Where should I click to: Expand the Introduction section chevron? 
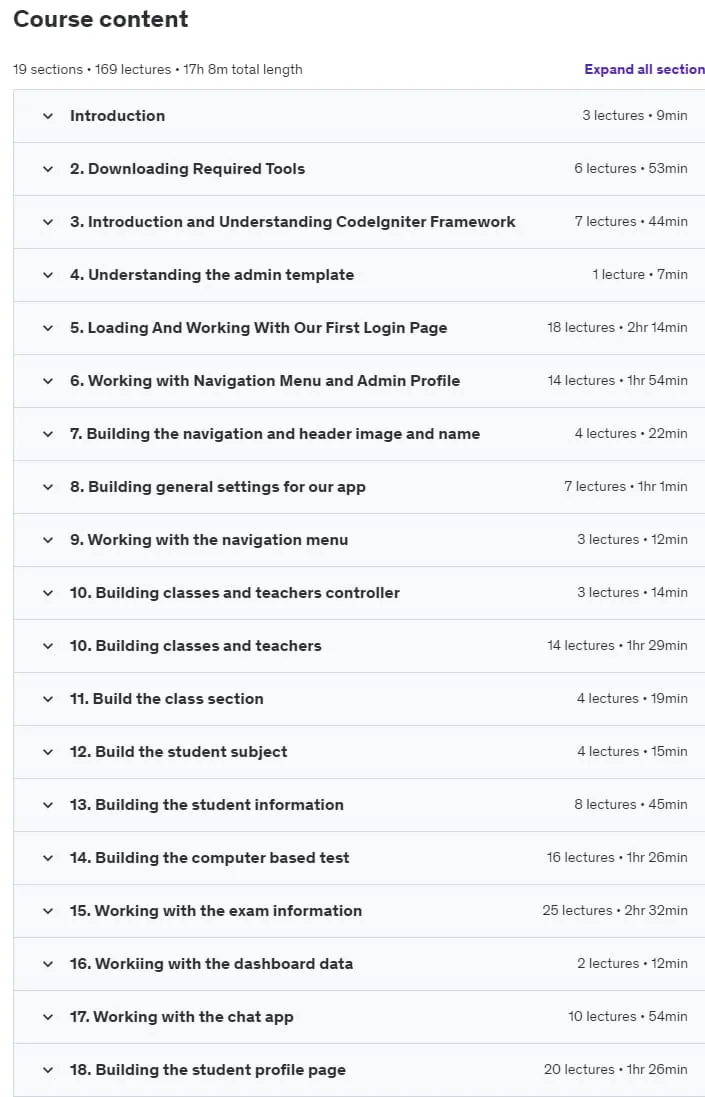pos(48,116)
